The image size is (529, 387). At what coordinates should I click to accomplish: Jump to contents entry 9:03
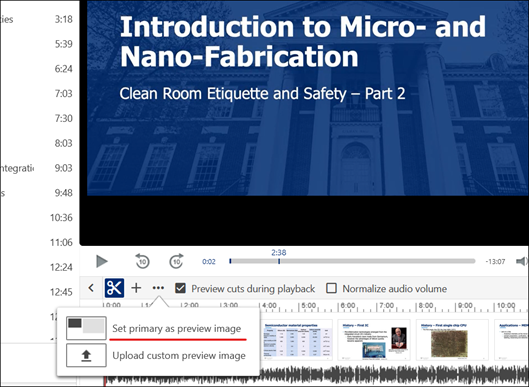64,168
